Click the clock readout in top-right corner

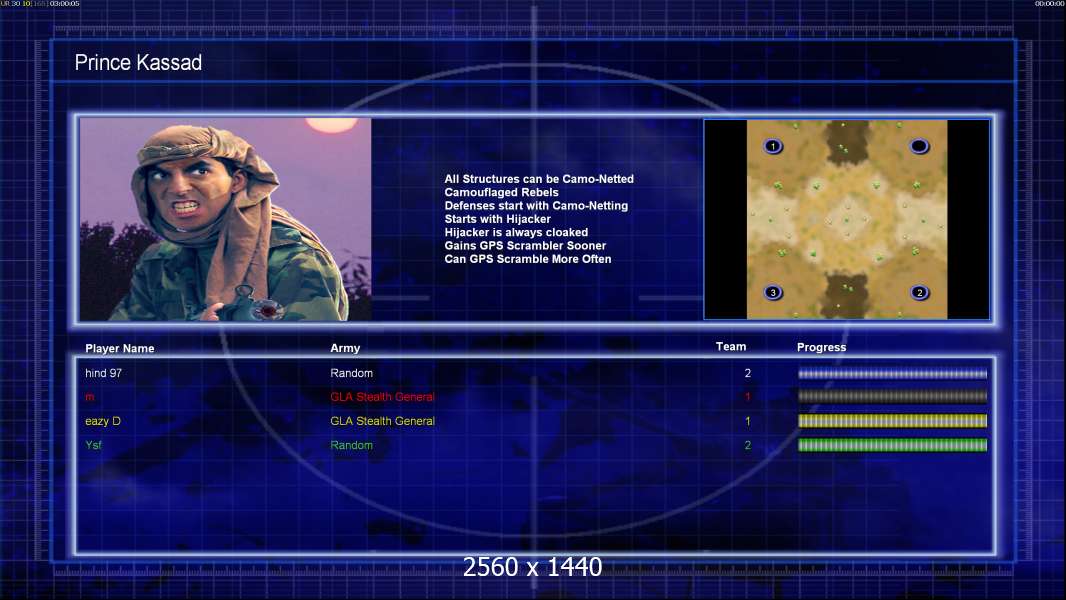[1049, 4]
